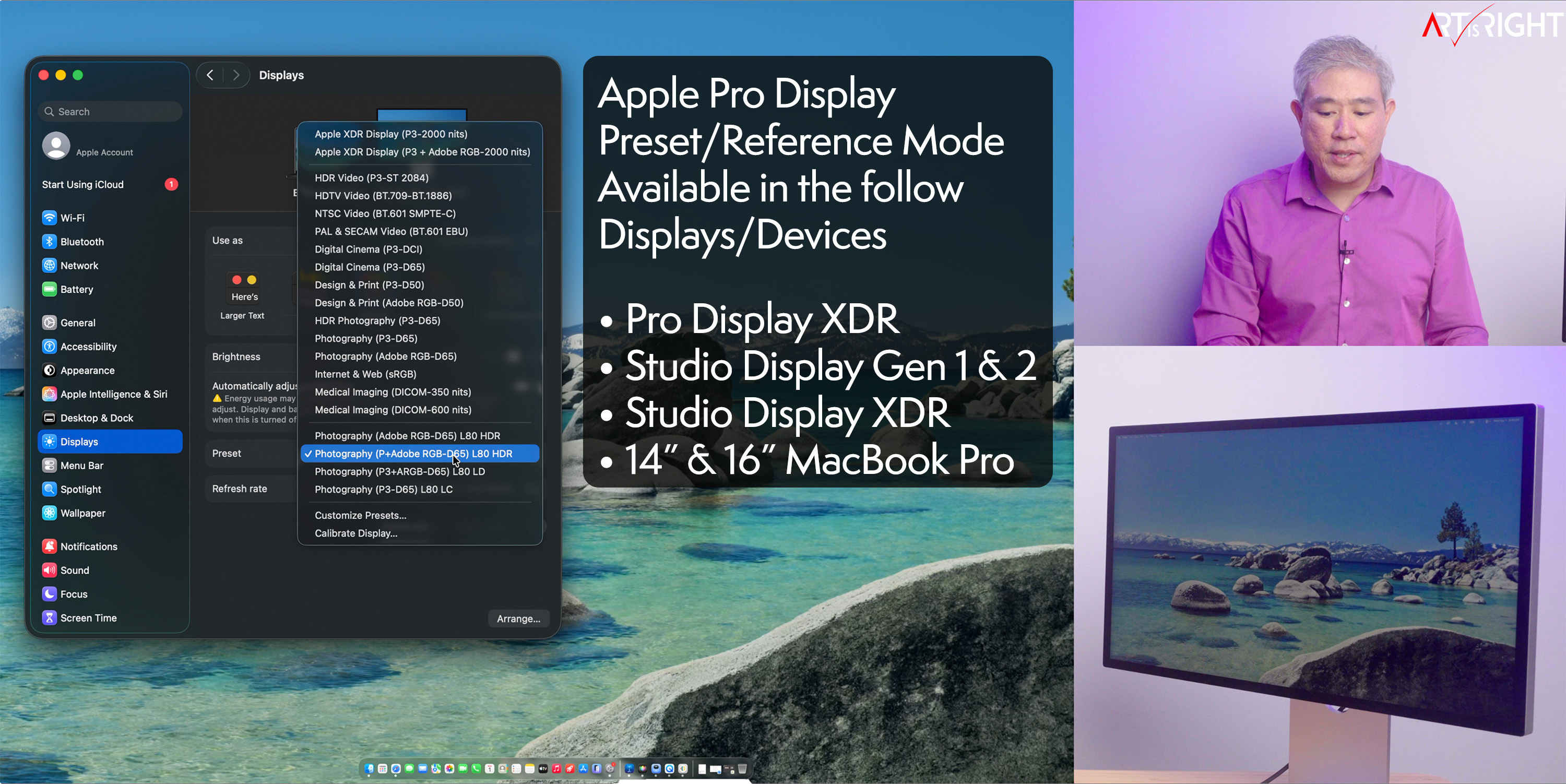
Task: Open the App Store in Dock
Action: (x=584, y=769)
